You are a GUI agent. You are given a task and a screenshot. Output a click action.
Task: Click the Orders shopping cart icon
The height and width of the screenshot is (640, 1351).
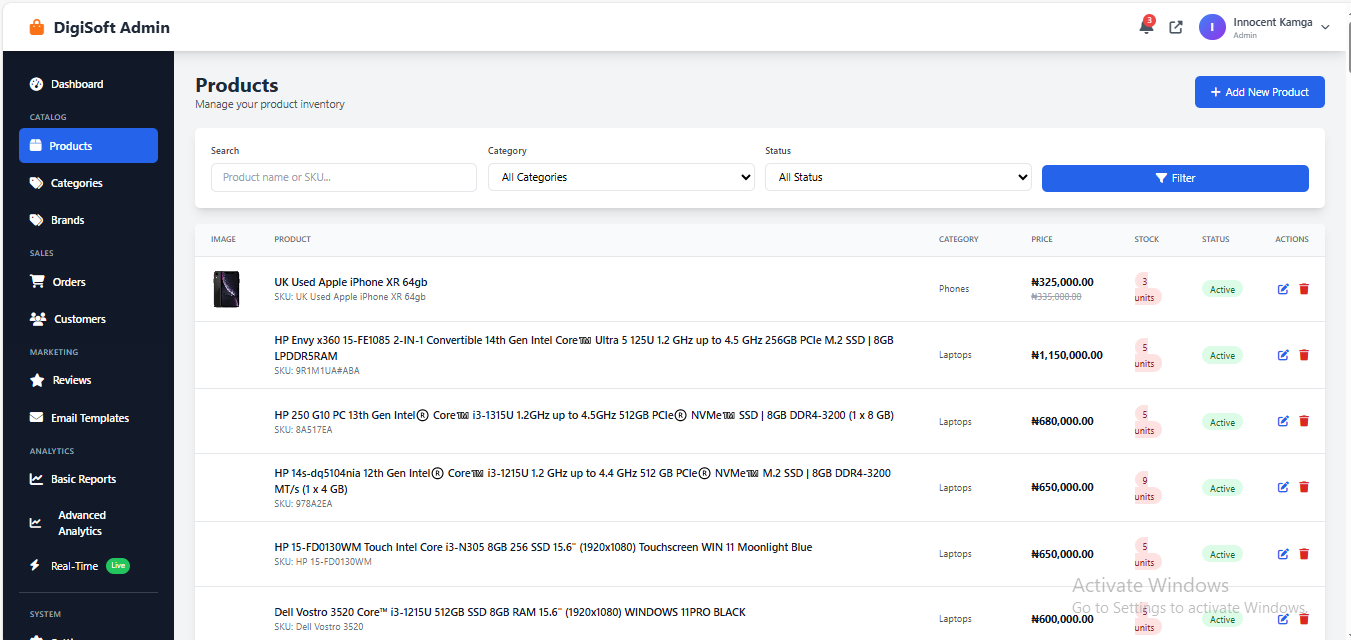(38, 282)
